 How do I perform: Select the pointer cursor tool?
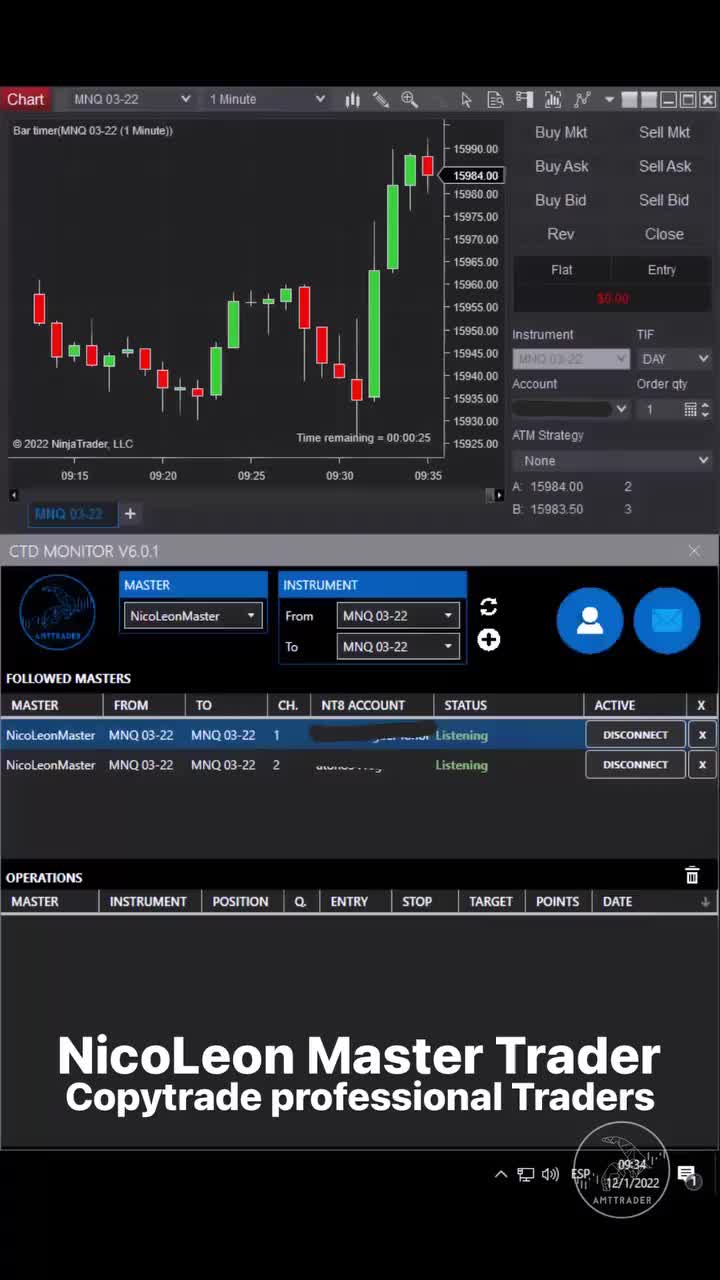[x=466, y=99]
